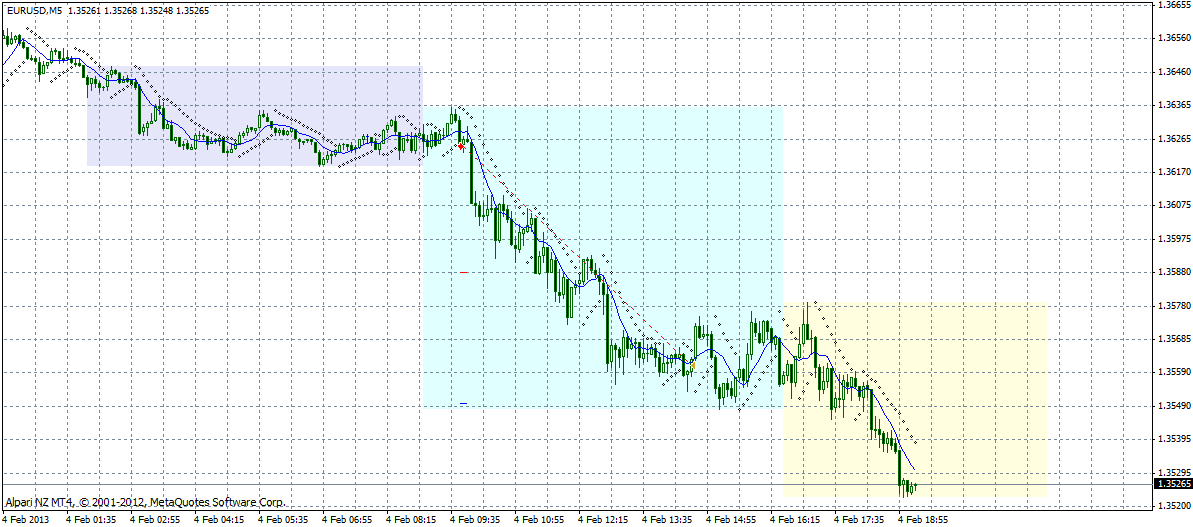
Task: Select the red dashed trade trend line
Action: point(578,256)
